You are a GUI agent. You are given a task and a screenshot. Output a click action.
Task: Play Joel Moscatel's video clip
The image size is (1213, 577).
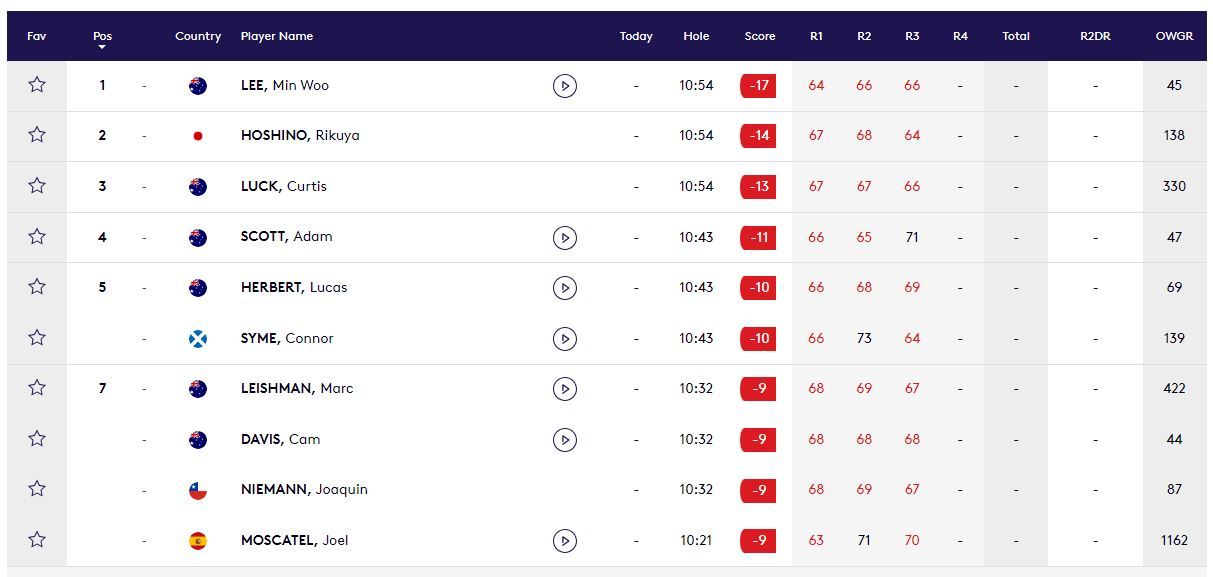(564, 541)
